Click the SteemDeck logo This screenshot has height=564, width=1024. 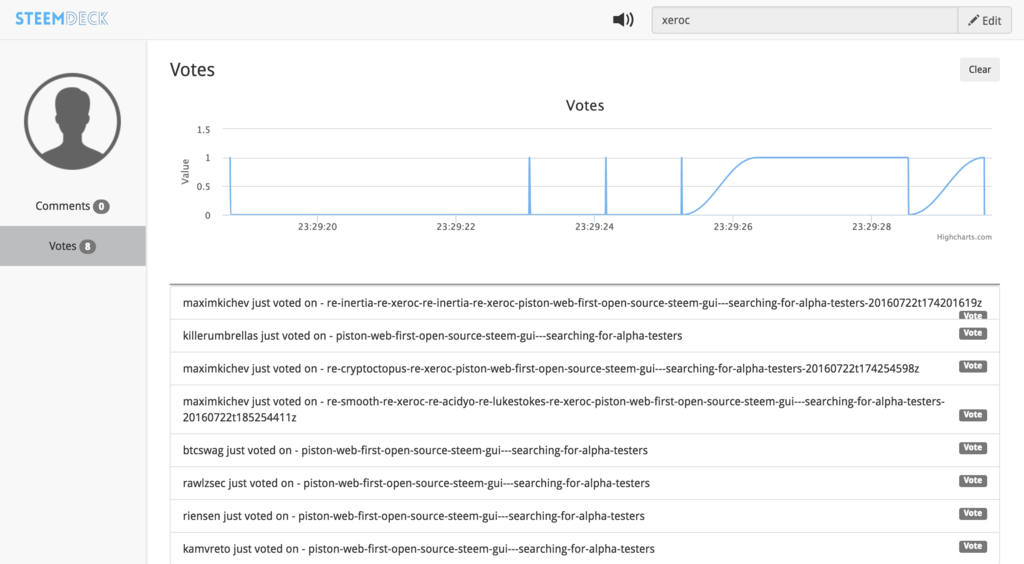62,19
